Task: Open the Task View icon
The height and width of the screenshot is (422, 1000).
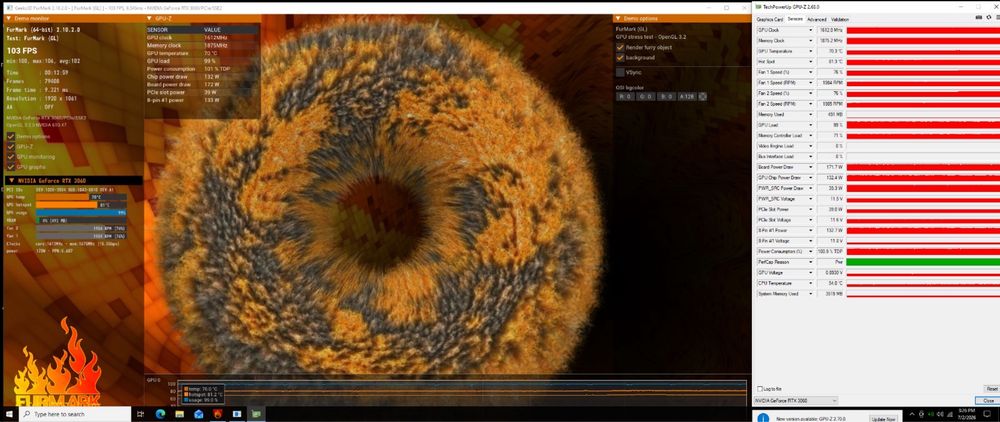Action: click(140, 414)
